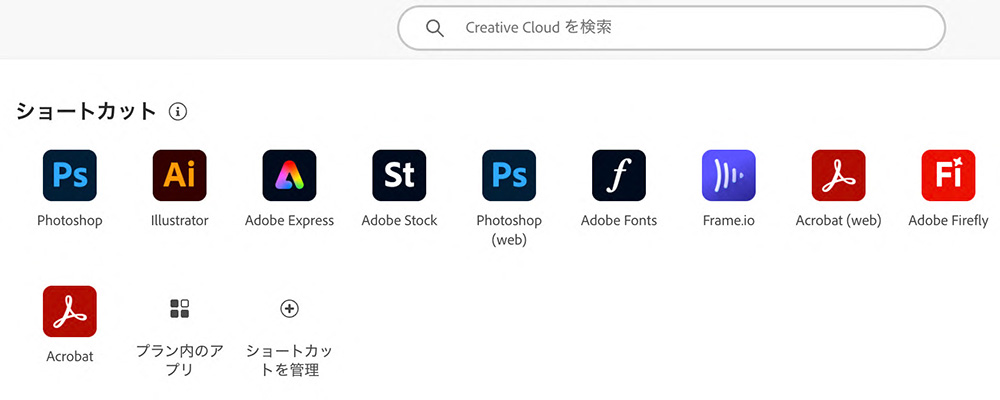Open the Adobe Fonts icon
The image size is (1000, 400).
(x=619, y=175)
